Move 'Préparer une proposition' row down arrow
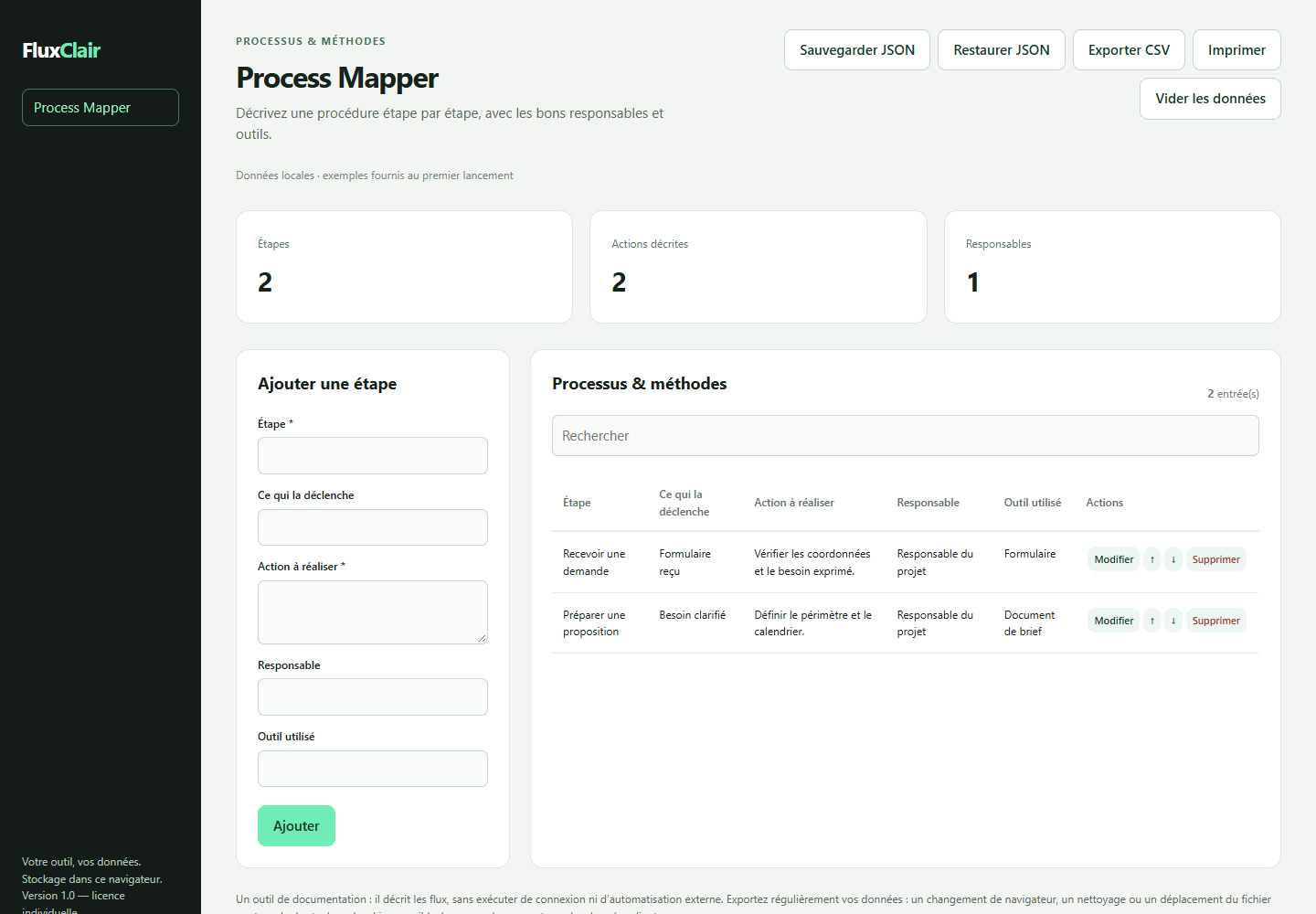1316x914 pixels. [x=1173, y=621]
